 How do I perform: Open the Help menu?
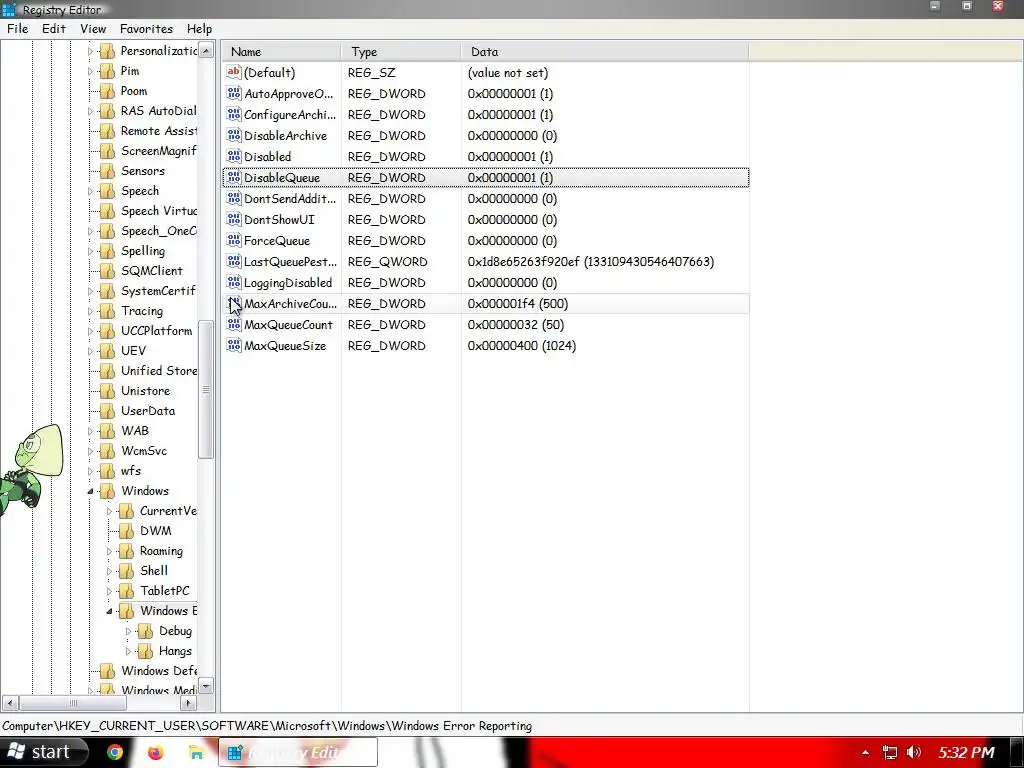point(199,29)
